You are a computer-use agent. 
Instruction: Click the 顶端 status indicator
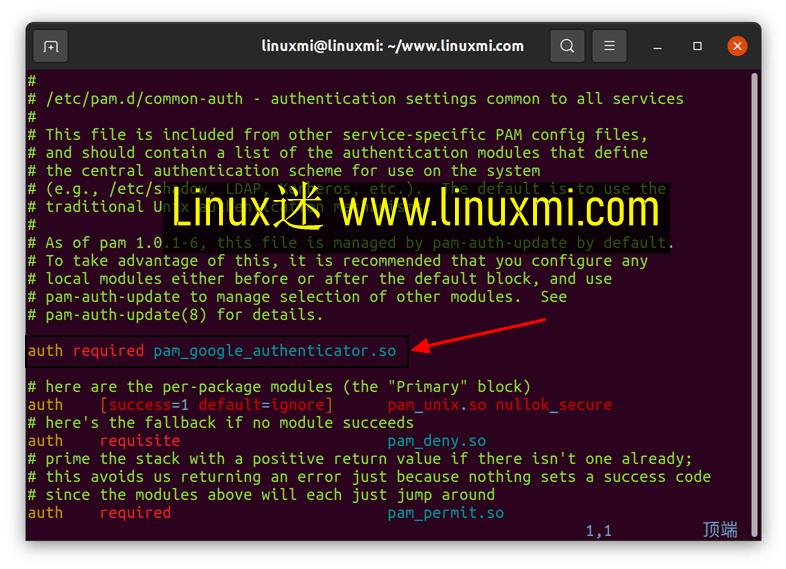tap(720, 530)
